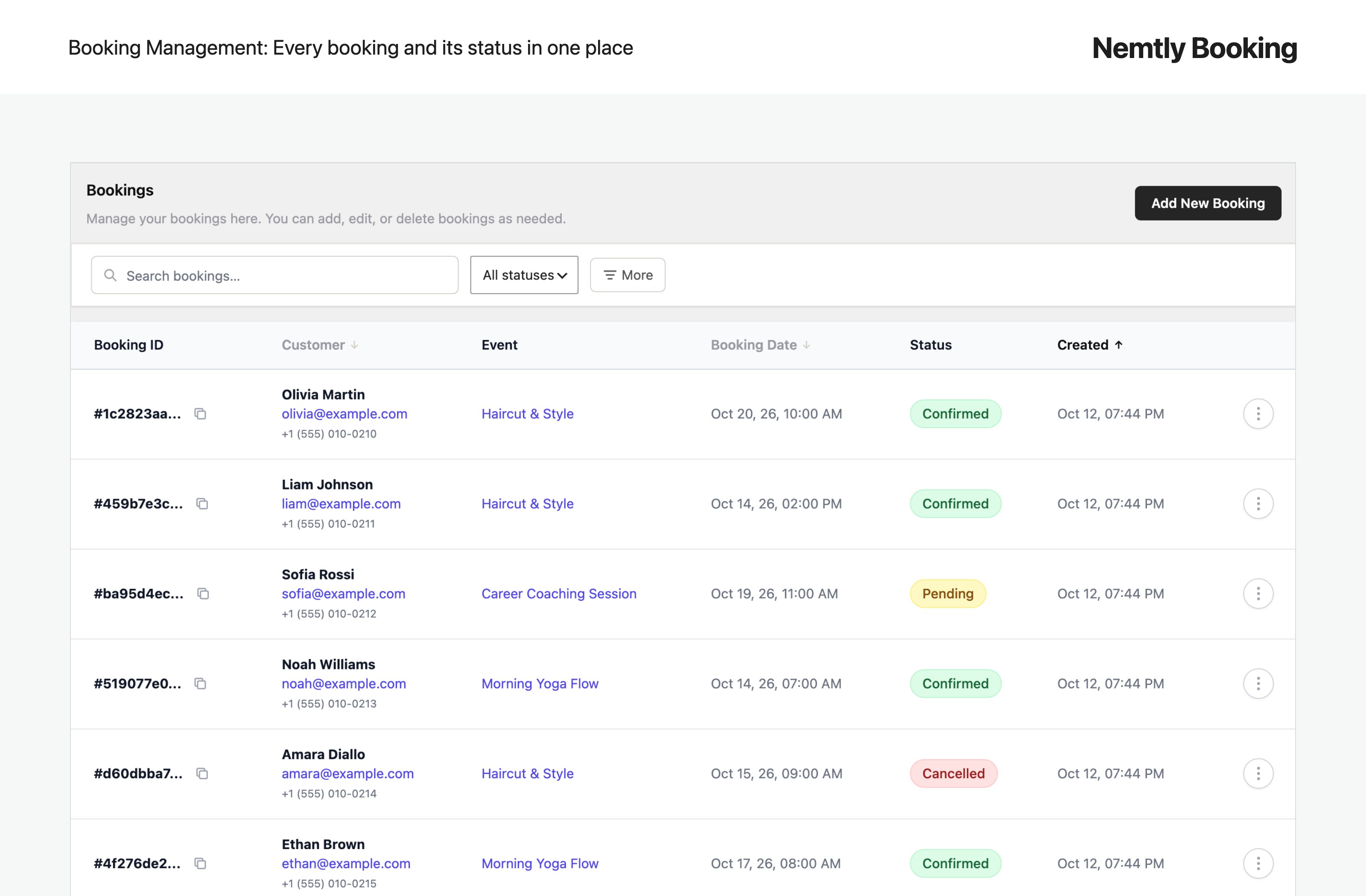
Task: Open liam@example.com email link
Action: (341, 503)
